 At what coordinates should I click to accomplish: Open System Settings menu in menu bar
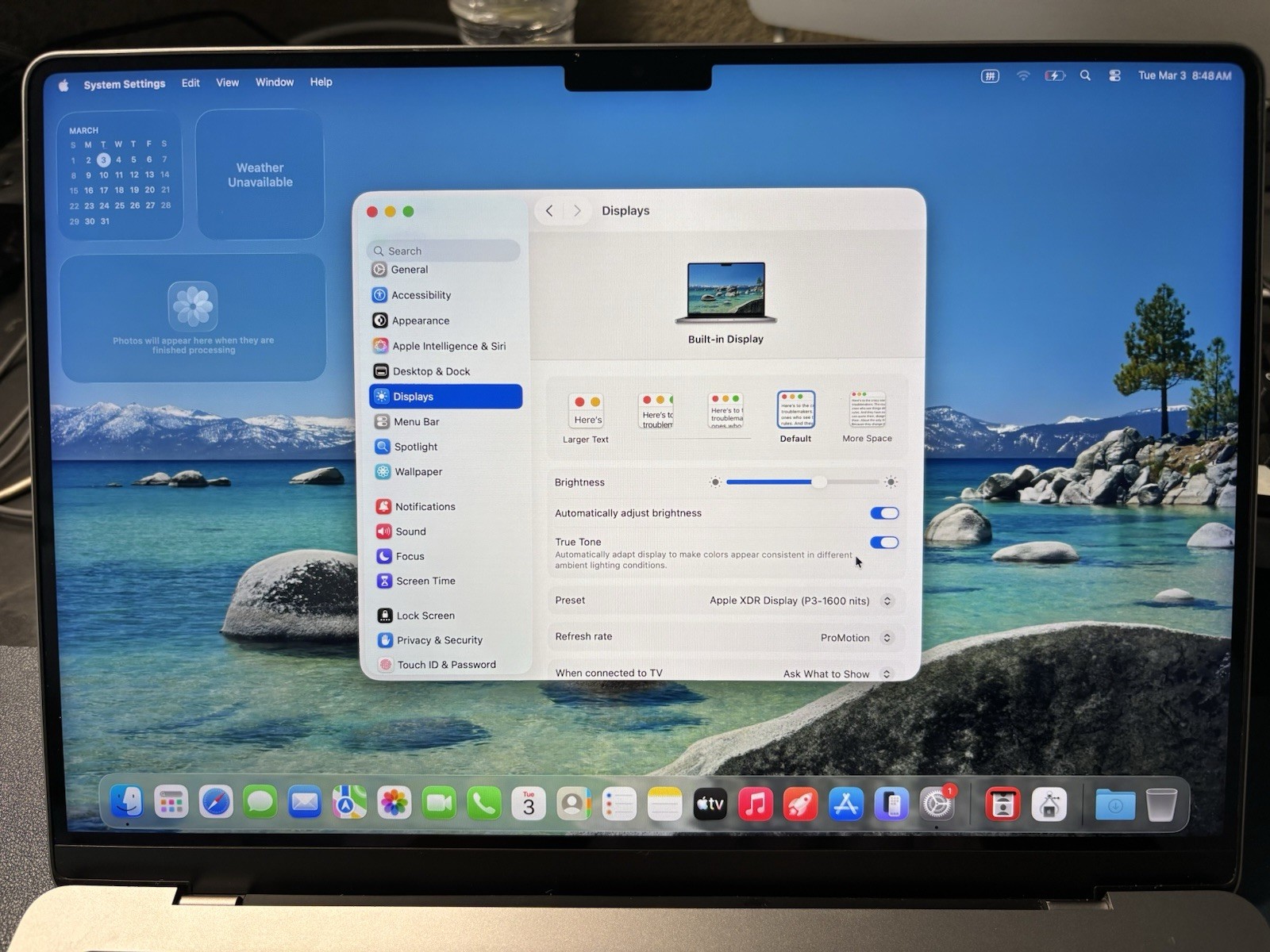pos(125,84)
